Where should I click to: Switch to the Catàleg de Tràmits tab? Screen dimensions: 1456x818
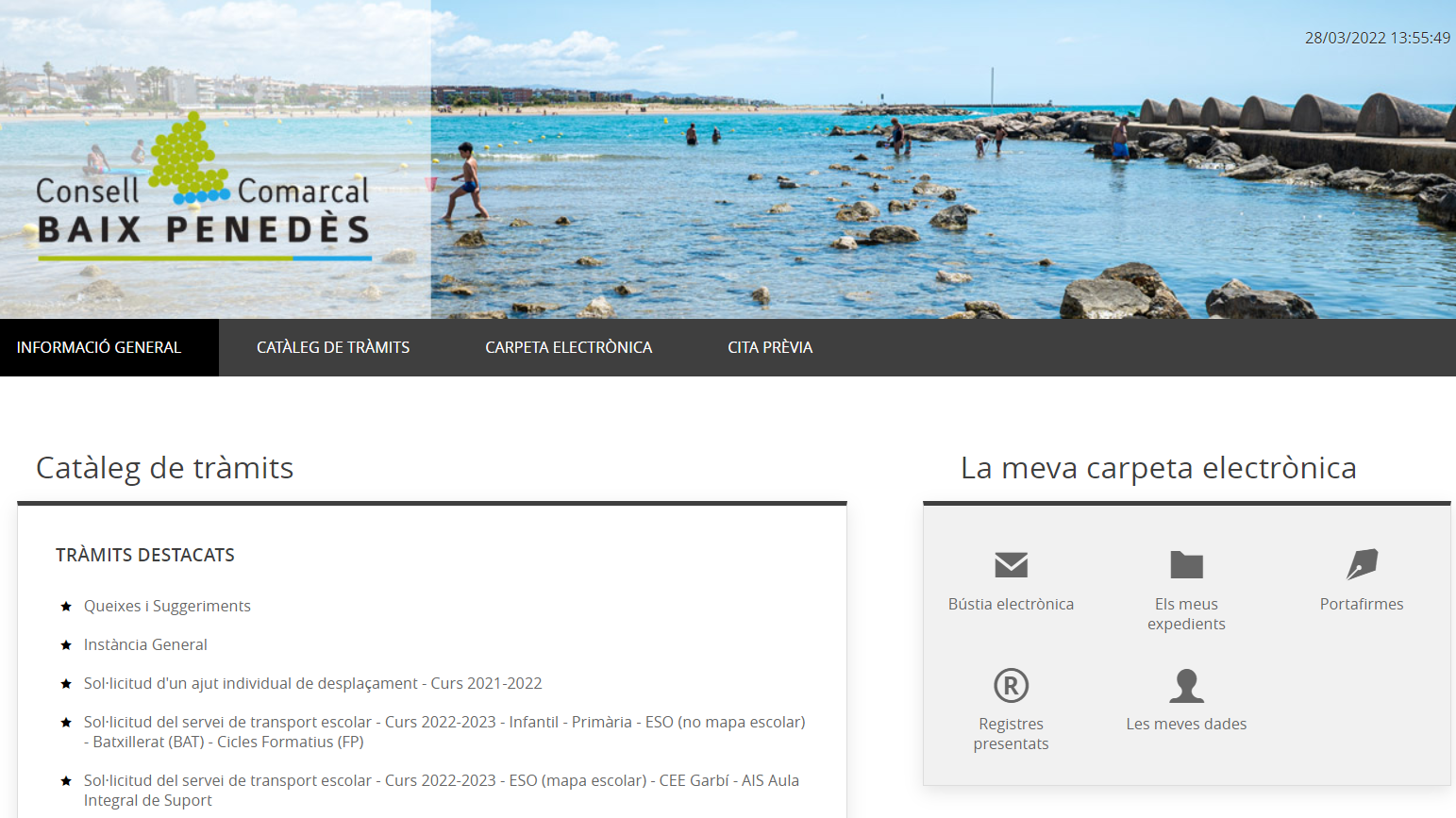pyautogui.click(x=333, y=347)
